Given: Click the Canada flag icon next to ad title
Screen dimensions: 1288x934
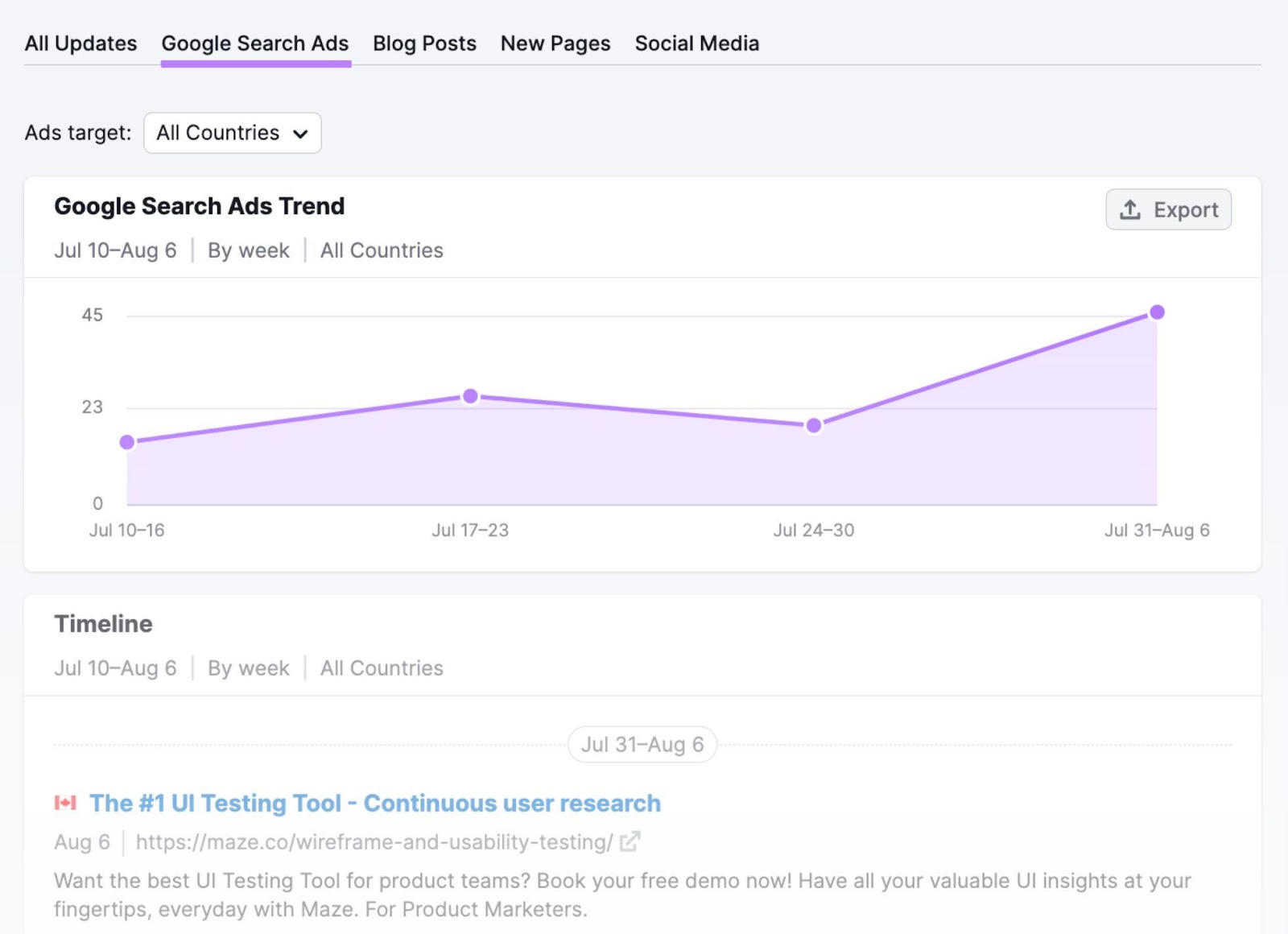Looking at the screenshot, I should tap(65, 803).
